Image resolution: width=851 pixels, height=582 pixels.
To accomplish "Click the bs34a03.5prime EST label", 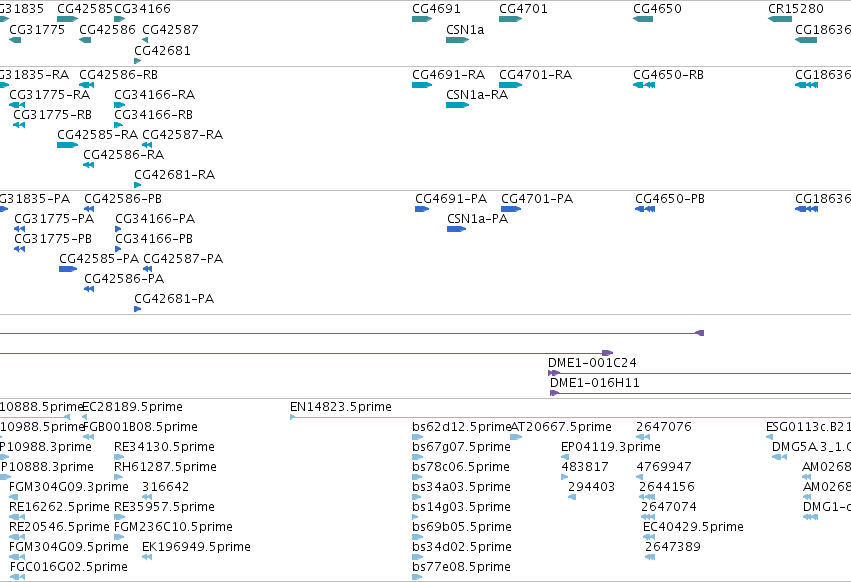I will point(461,486).
